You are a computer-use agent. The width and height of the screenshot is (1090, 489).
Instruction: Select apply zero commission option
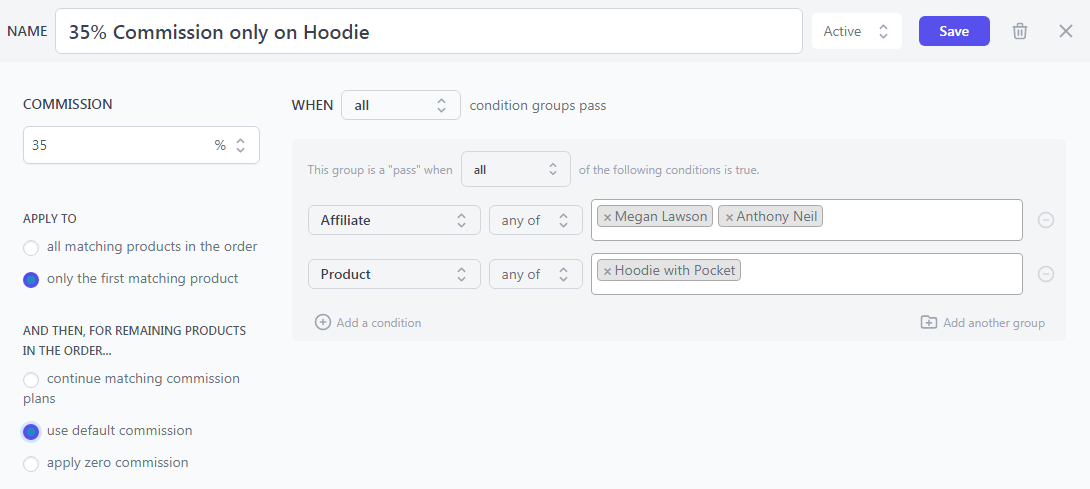tap(31, 464)
